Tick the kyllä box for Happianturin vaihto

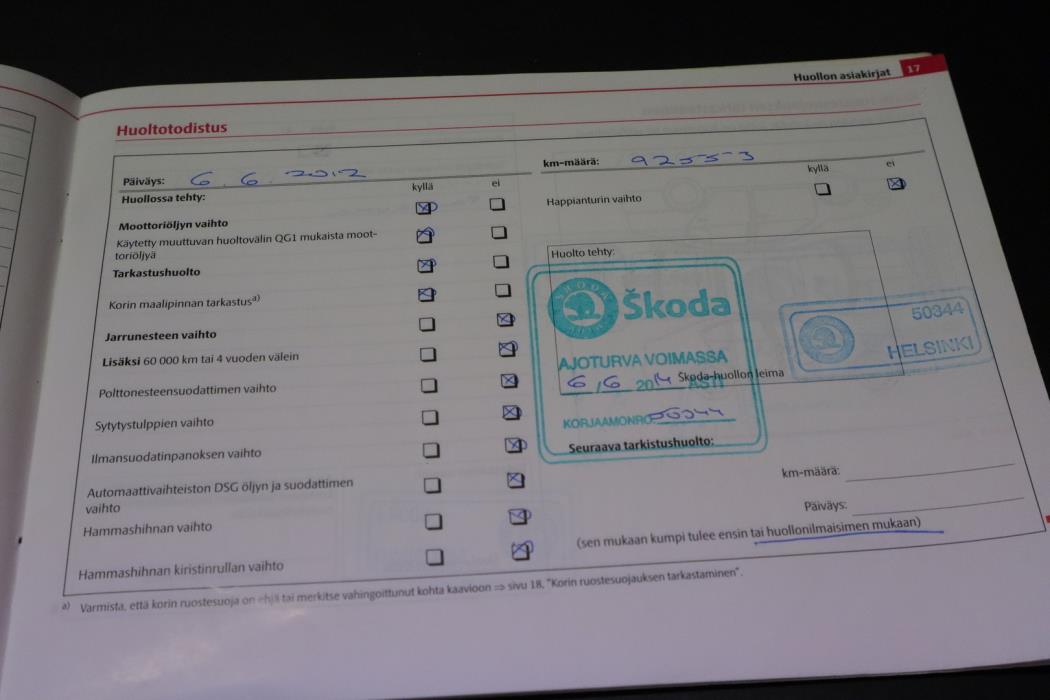click(823, 189)
